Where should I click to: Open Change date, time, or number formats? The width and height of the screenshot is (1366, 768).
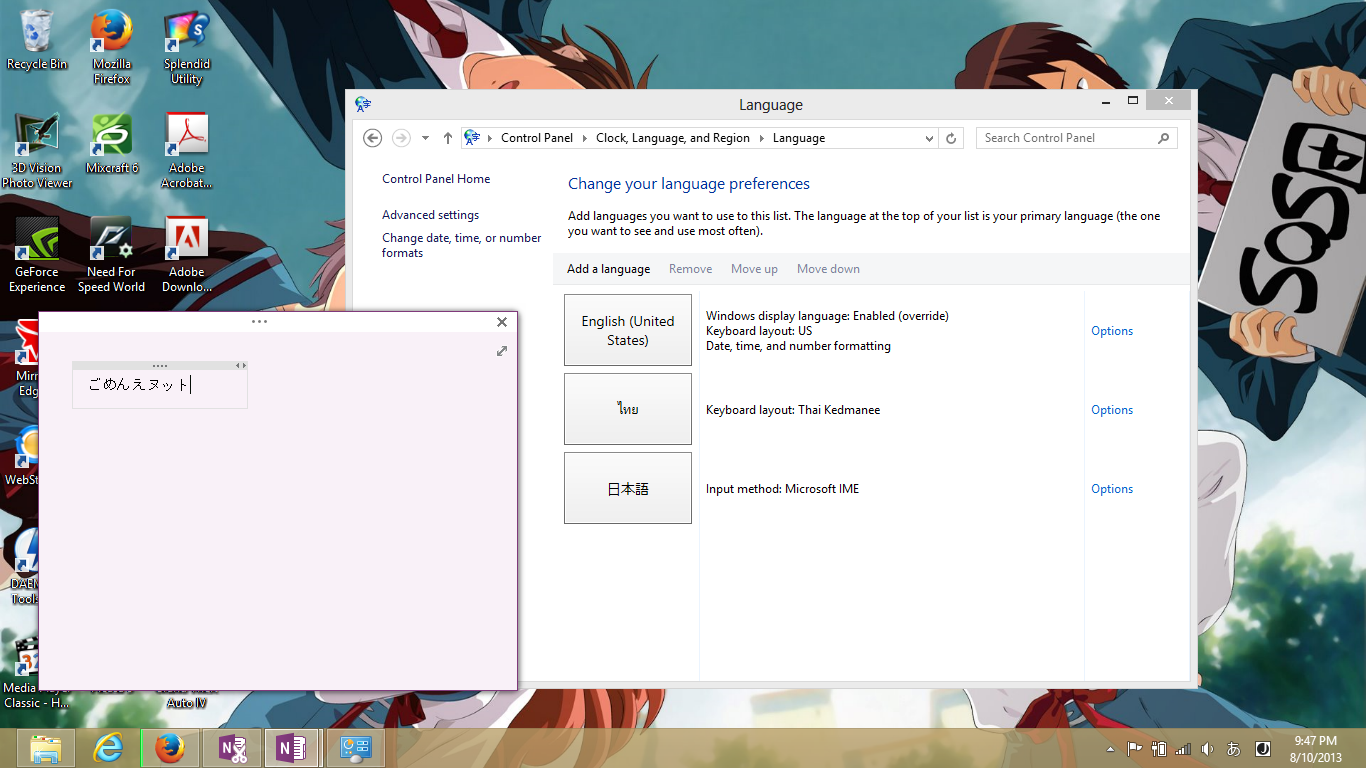click(x=461, y=245)
